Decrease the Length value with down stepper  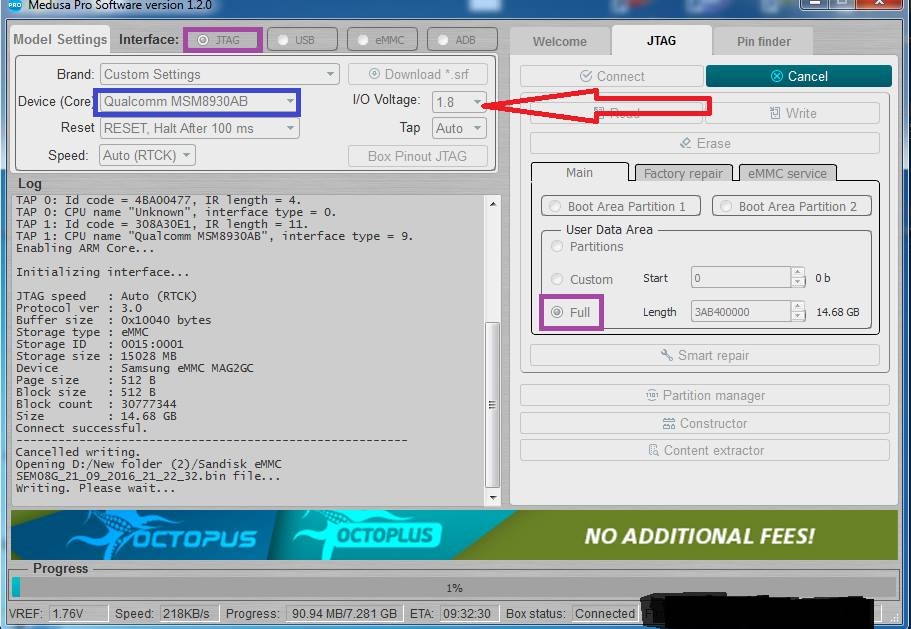[798, 317]
